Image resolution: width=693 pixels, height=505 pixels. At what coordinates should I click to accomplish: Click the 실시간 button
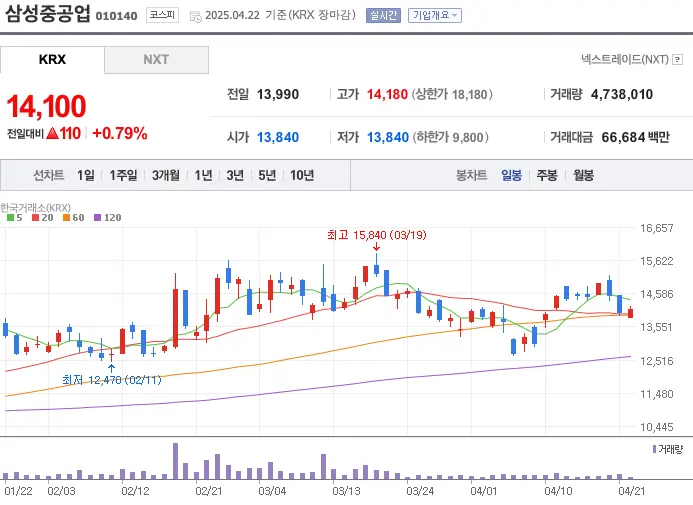point(383,15)
